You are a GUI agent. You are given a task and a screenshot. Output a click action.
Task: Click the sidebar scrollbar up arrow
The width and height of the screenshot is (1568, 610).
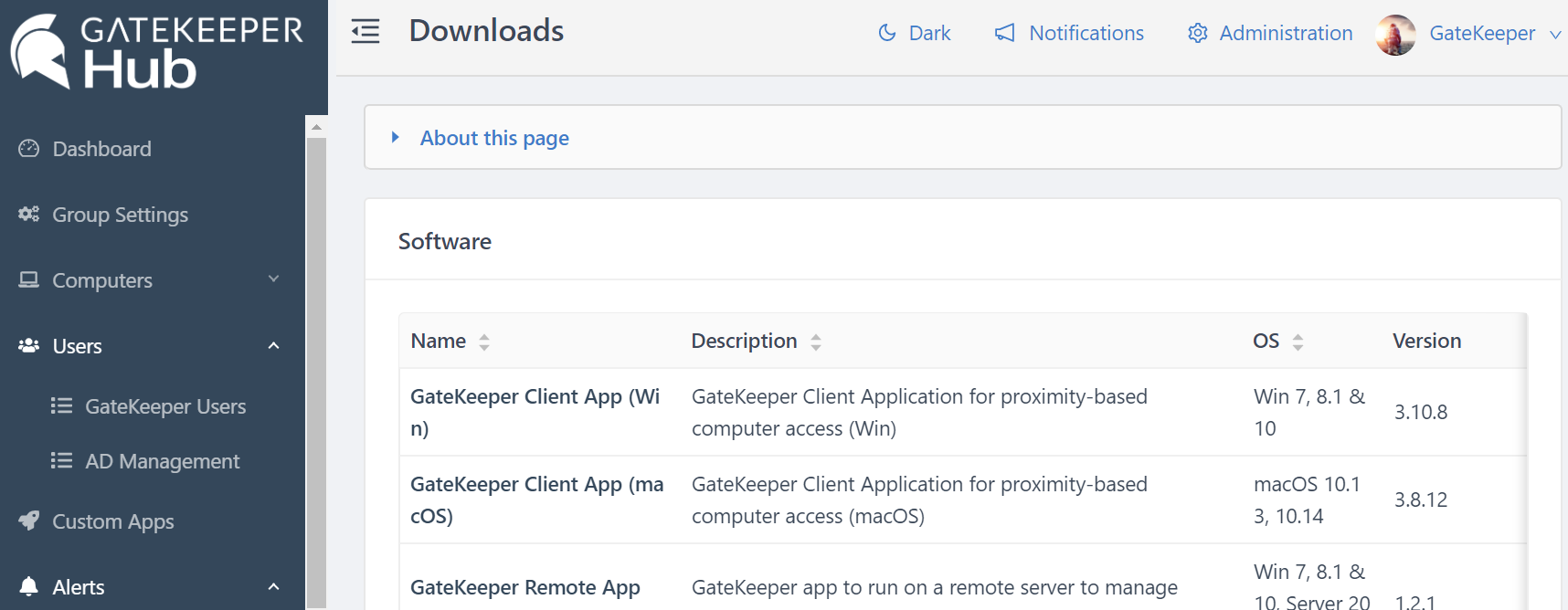tap(316, 127)
